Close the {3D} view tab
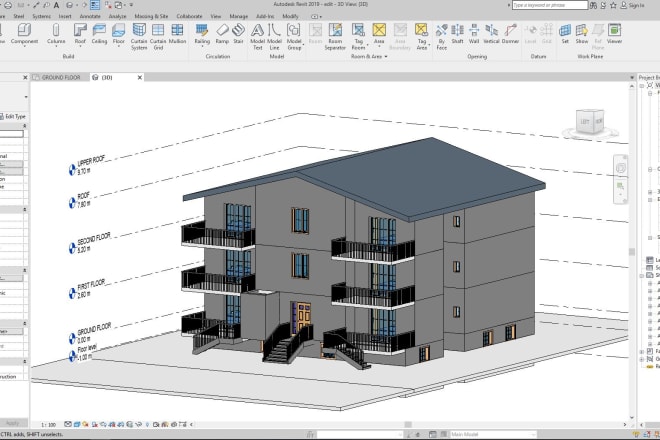 140,77
